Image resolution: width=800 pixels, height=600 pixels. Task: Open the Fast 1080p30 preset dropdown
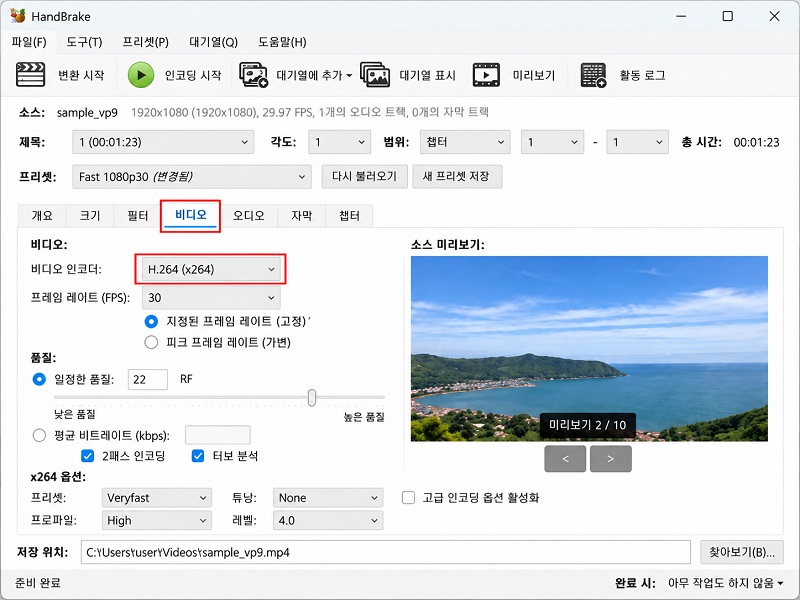pos(192,177)
